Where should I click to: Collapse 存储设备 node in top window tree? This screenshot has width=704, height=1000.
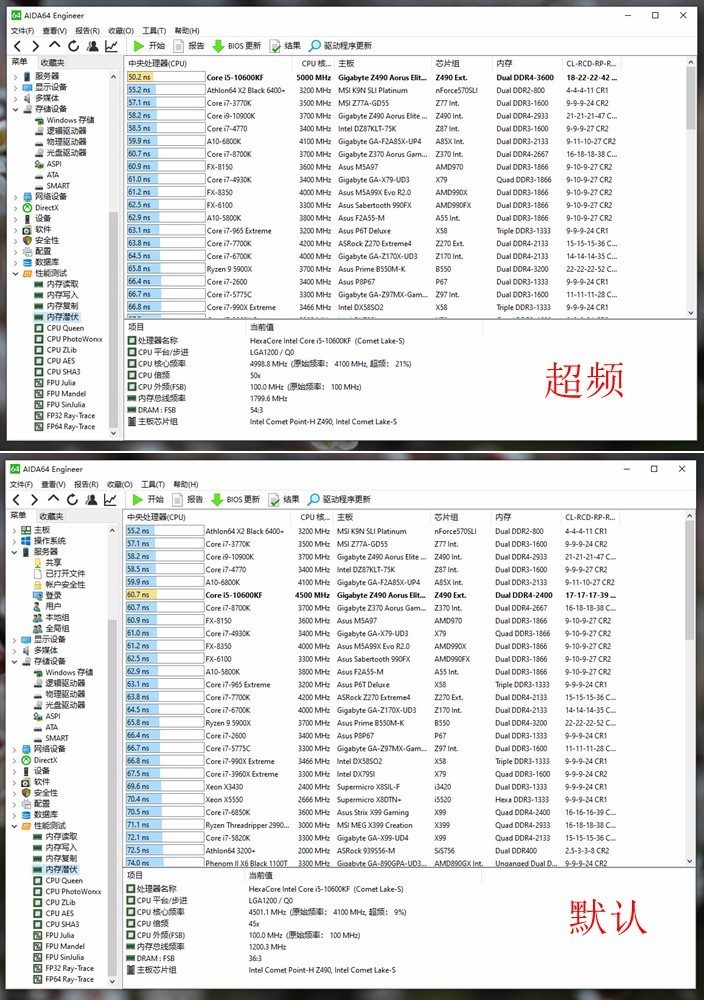pos(15,109)
